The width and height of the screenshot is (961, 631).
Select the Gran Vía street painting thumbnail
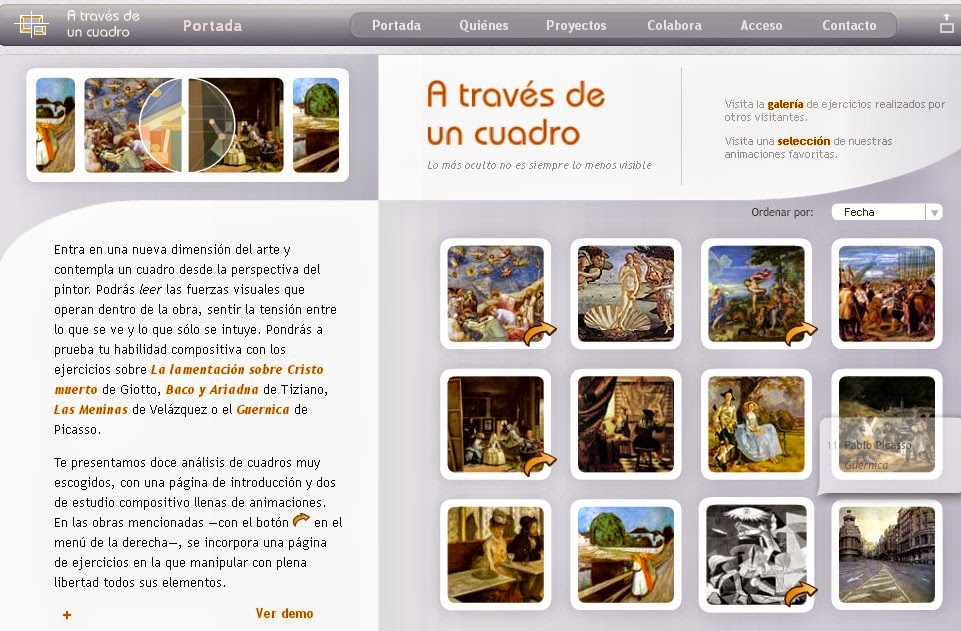[x=887, y=554]
